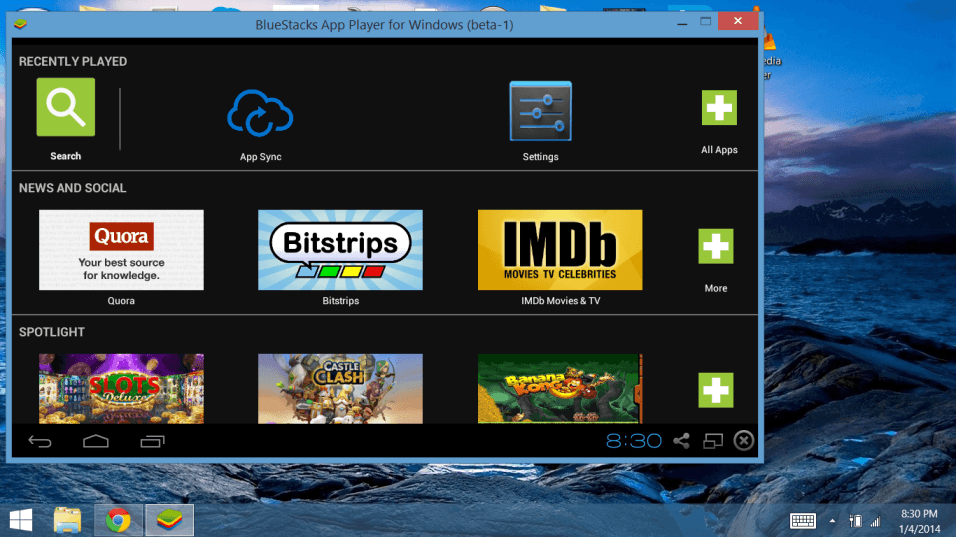956x537 pixels.
Task: Launch Slots Deluxe game thumbnail
Action: (121, 389)
